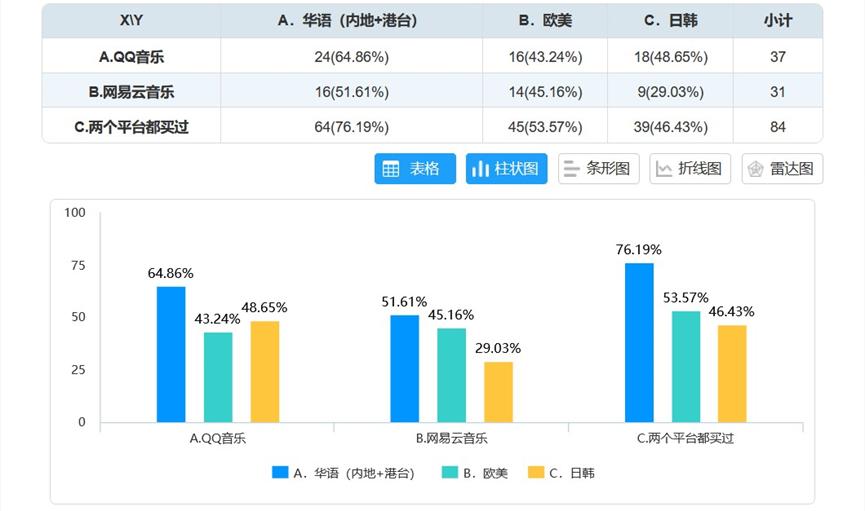865x511 pixels.
Task: Click column header B. 欧美 in table
Action: pyautogui.click(x=545, y=20)
